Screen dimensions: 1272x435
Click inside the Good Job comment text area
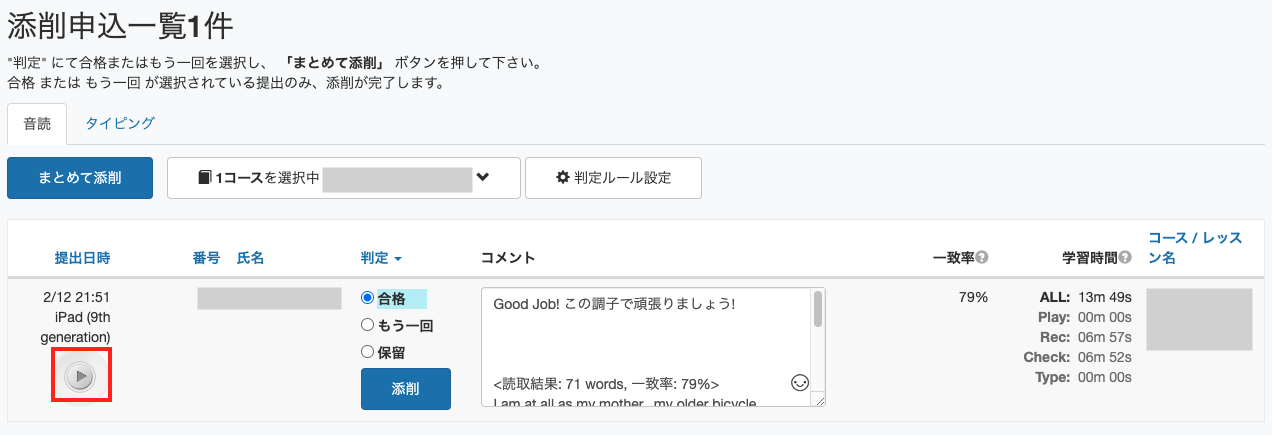pos(646,348)
